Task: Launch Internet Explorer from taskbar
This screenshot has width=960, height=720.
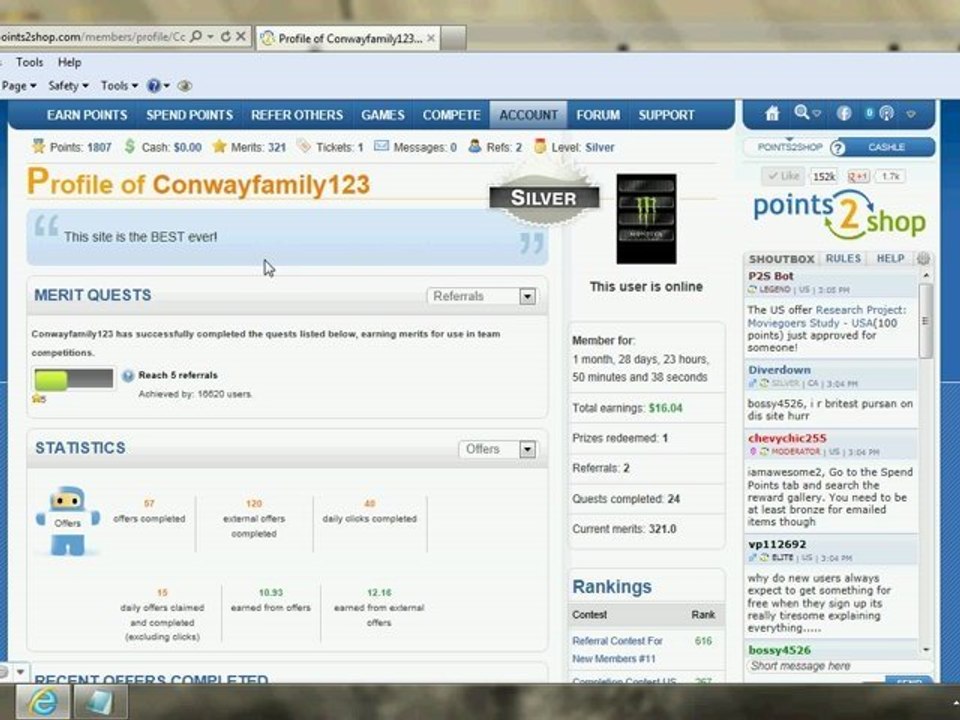Action: tap(42, 702)
